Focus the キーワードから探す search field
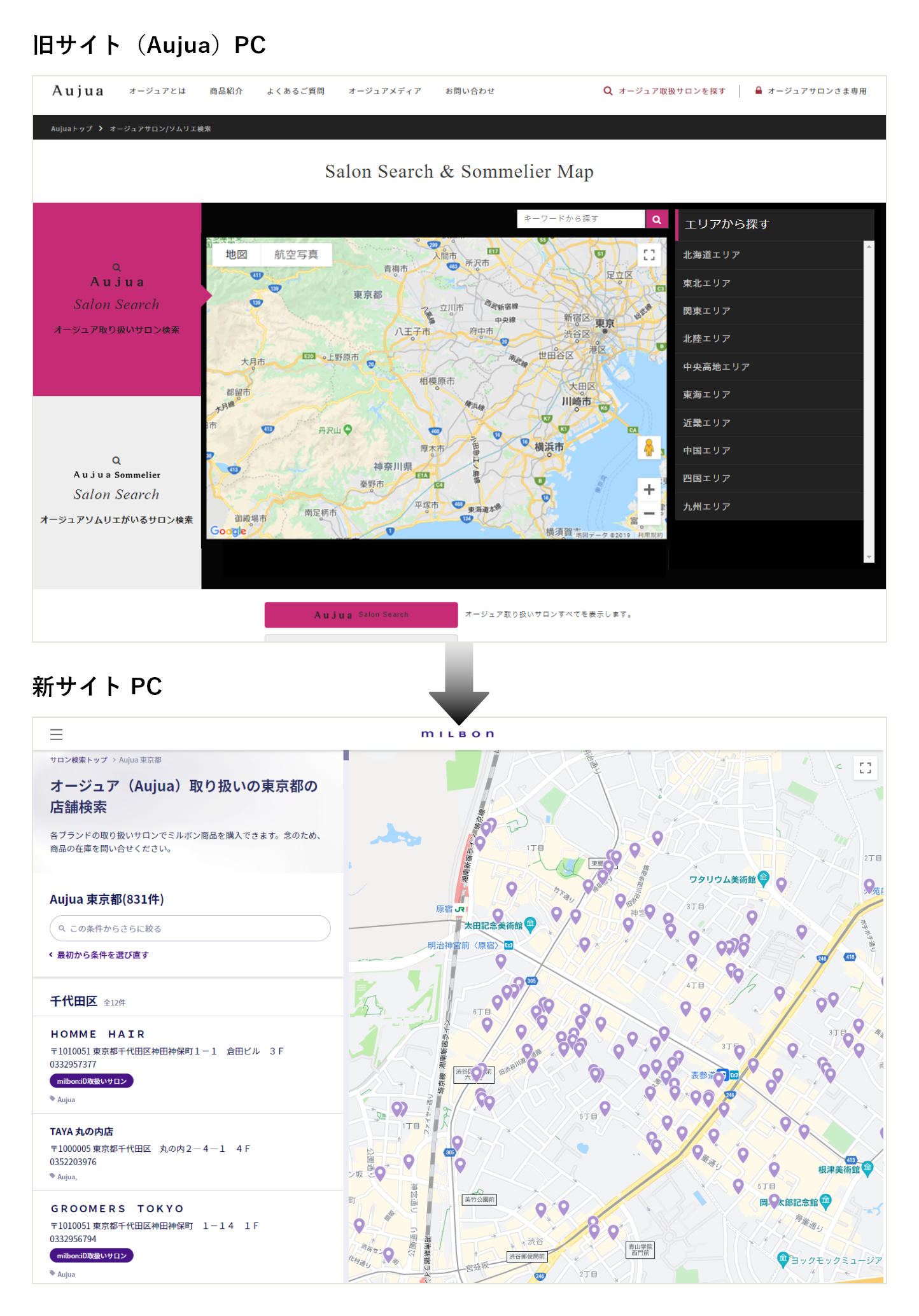 [580, 219]
